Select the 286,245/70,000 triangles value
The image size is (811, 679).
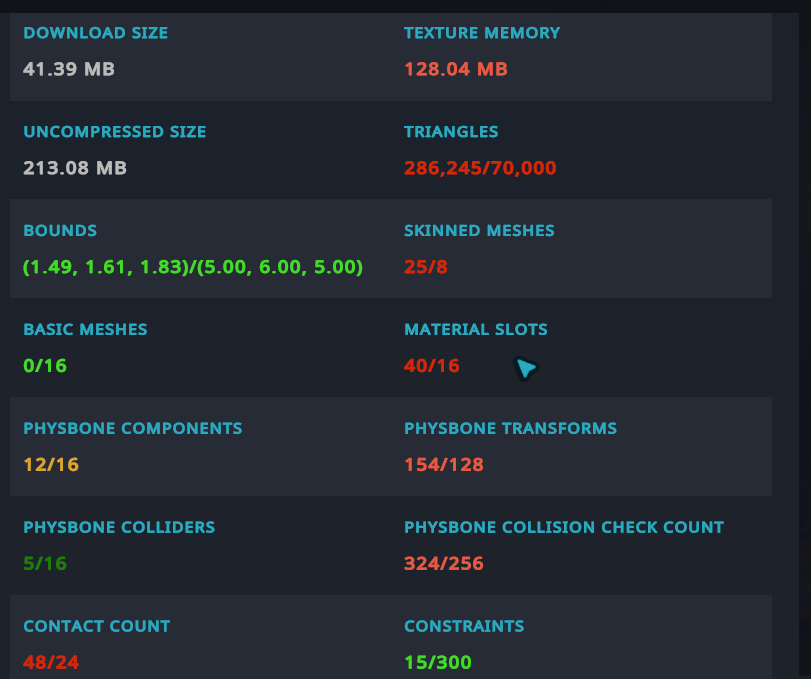[x=480, y=168]
